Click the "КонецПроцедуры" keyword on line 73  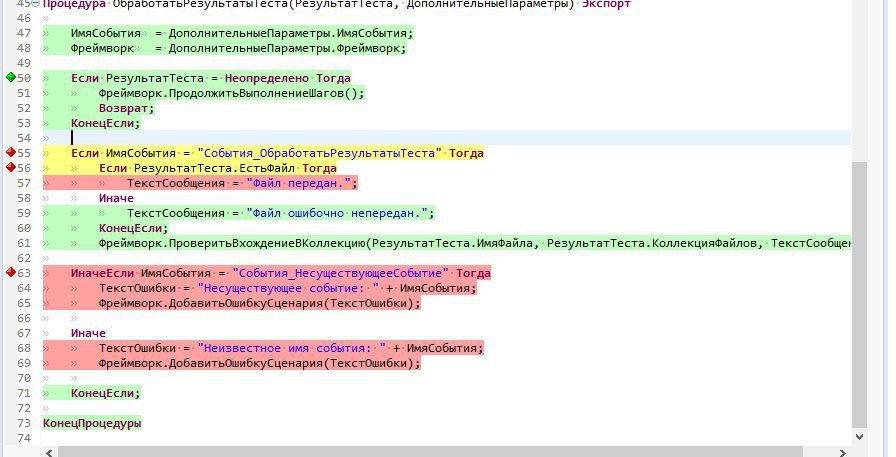click(92, 423)
